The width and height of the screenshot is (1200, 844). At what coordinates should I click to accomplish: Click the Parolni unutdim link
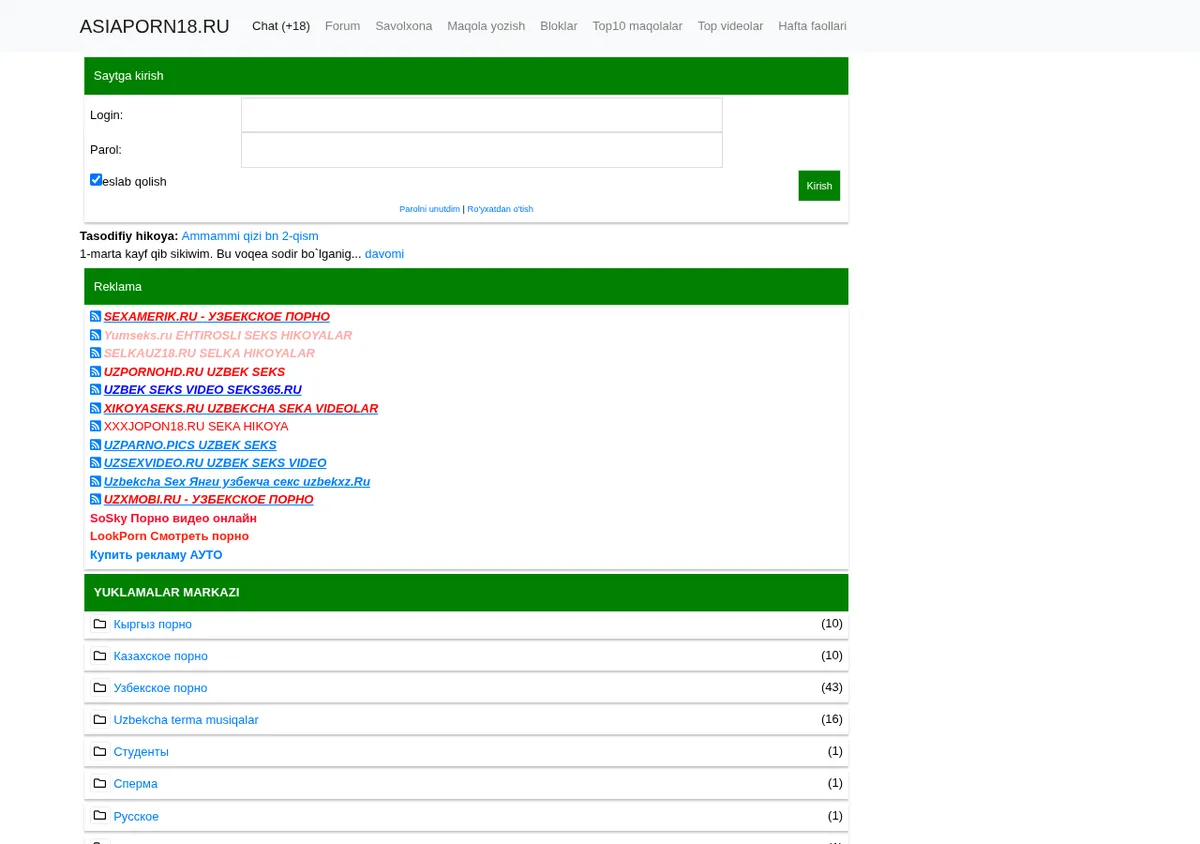[x=430, y=209]
